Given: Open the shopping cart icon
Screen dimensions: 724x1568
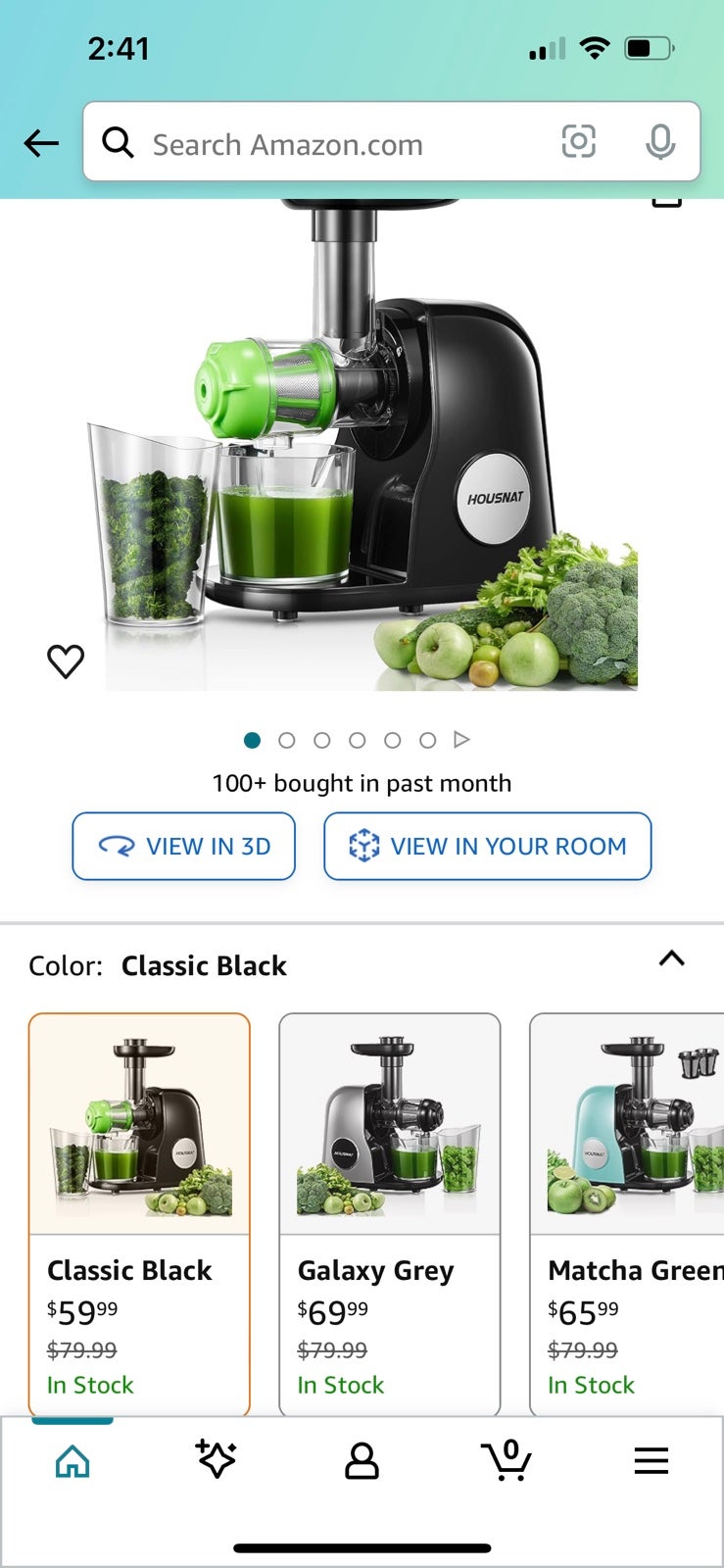Looking at the screenshot, I should tap(507, 1460).
